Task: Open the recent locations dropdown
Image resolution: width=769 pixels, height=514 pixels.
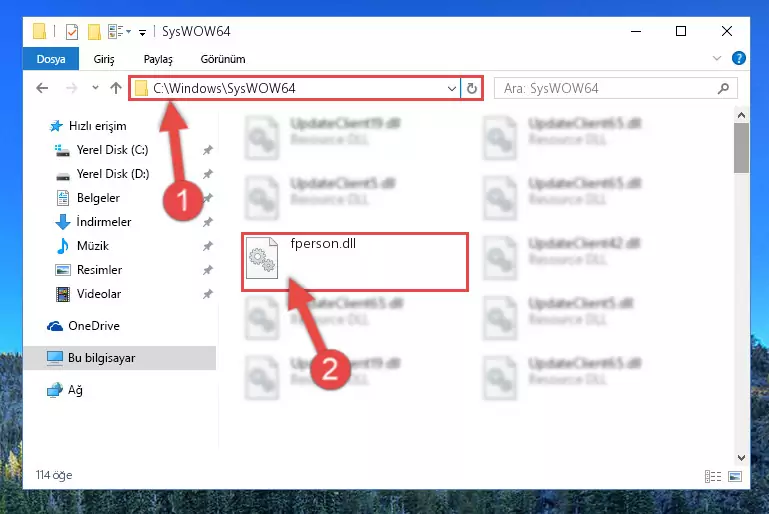Action: click(x=95, y=88)
